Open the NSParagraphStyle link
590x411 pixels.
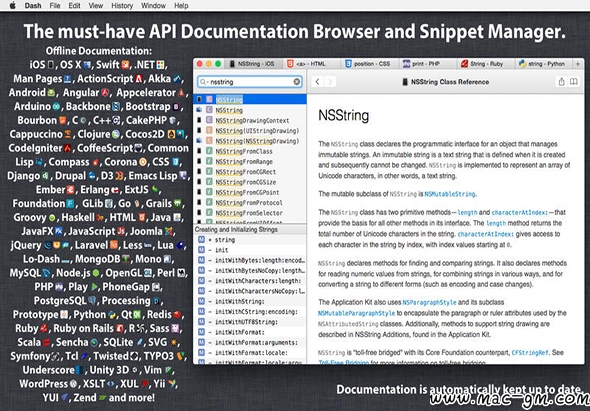(x=429, y=302)
